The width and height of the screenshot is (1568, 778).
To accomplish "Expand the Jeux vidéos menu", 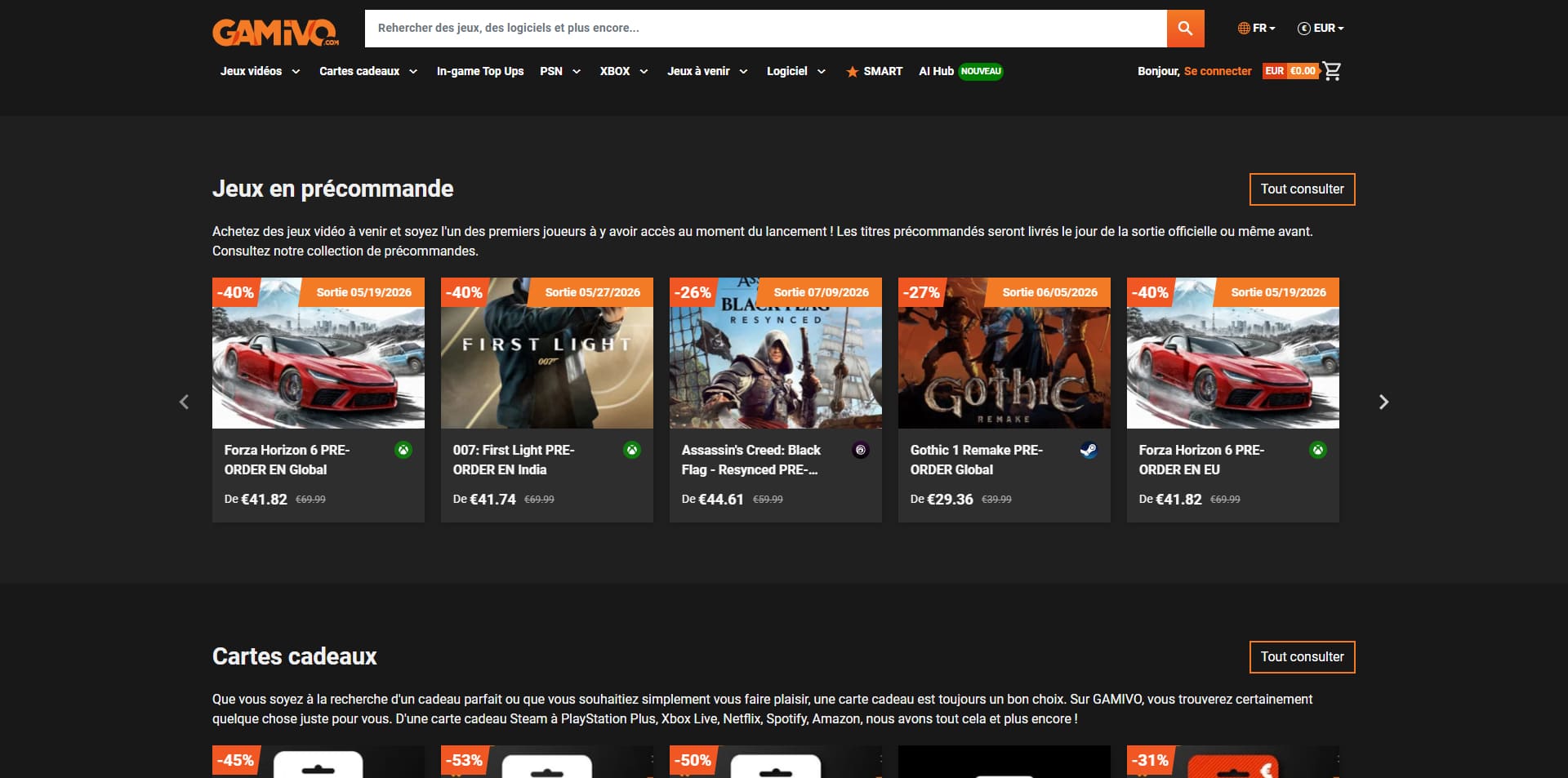I will [x=260, y=71].
